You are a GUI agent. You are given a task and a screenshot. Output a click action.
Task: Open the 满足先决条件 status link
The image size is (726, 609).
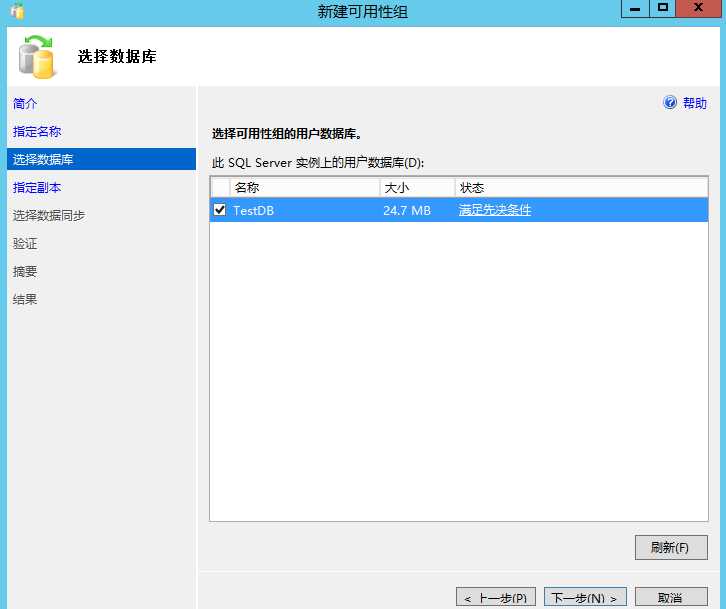[494, 210]
